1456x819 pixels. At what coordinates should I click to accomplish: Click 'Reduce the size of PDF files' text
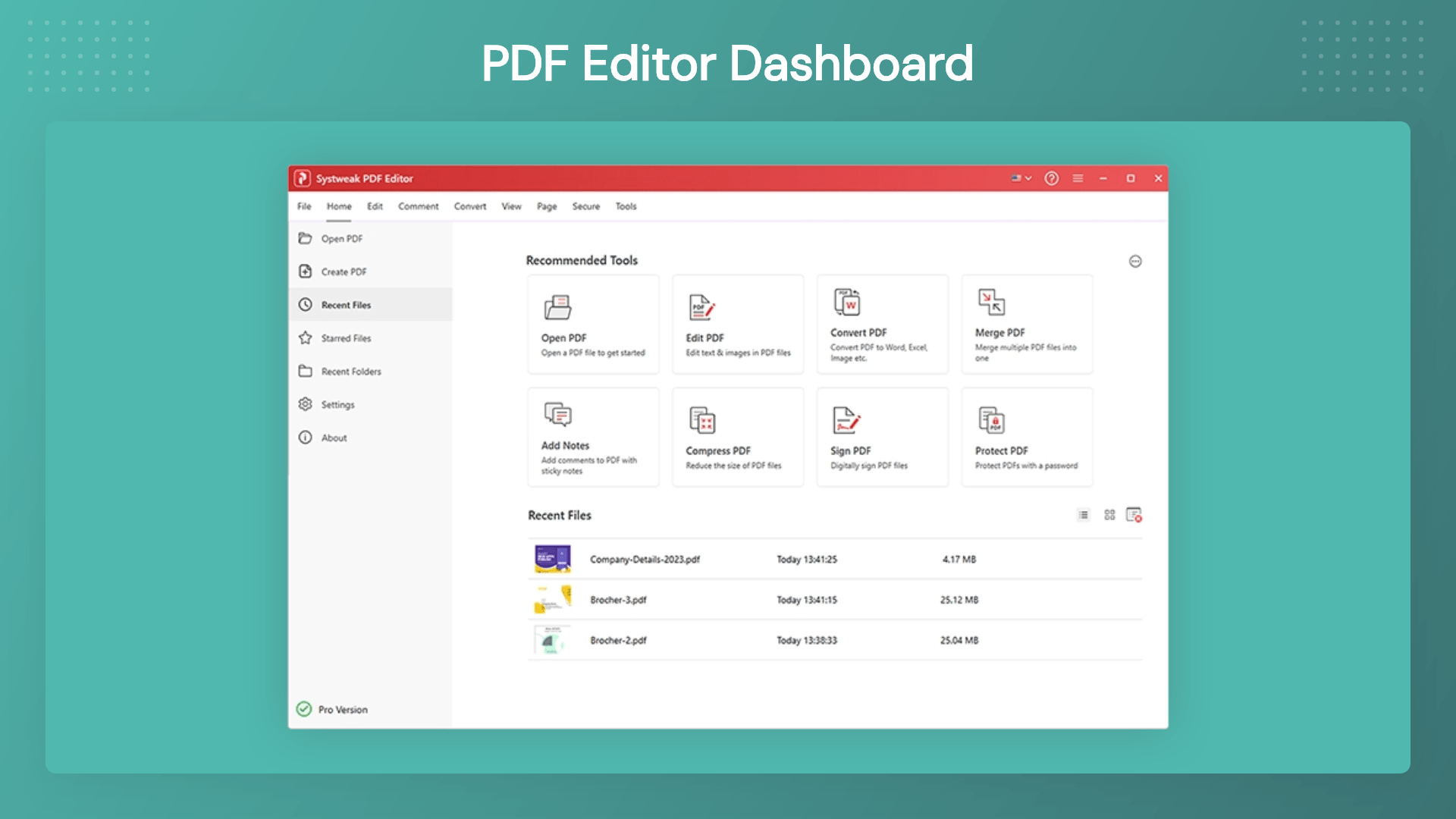[x=733, y=466]
